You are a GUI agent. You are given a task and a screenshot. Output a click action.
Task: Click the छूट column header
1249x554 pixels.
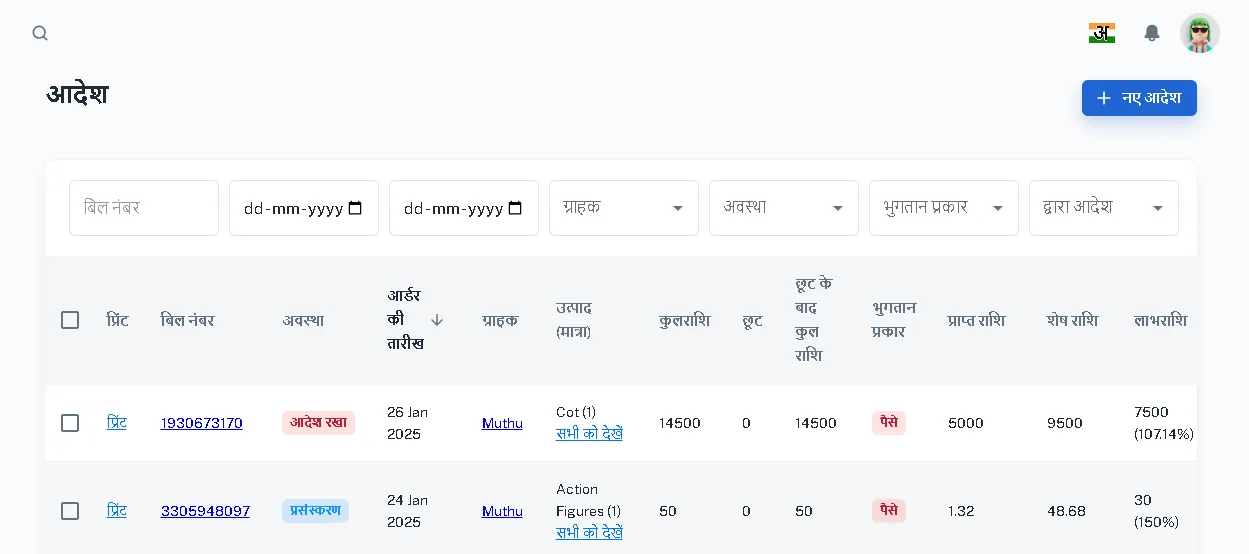point(752,321)
